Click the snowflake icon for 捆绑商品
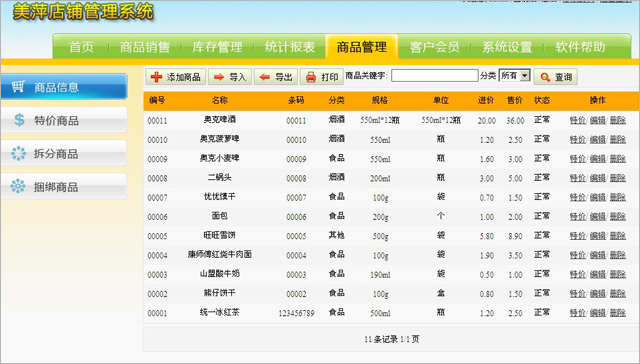This screenshot has height=364, width=640. click(18, 186)
